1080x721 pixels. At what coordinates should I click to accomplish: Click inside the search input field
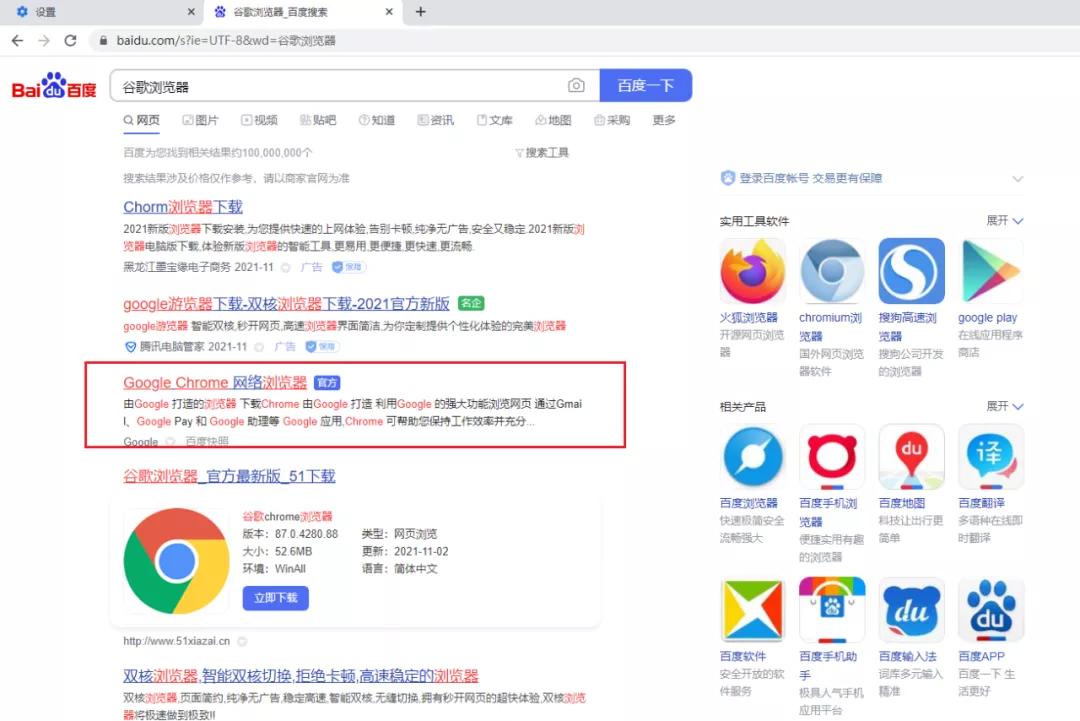(300, 85)
